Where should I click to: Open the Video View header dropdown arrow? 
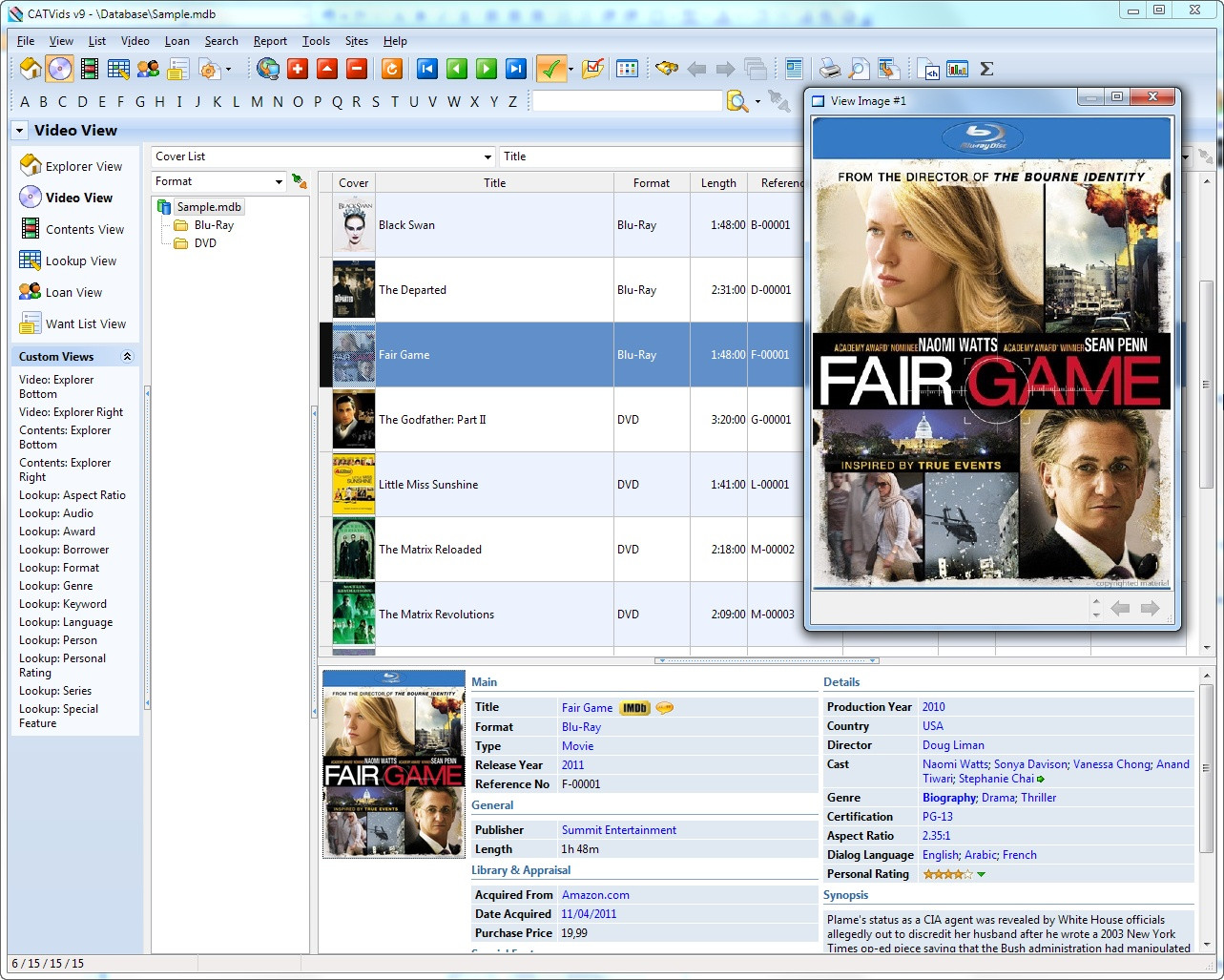tap(19, 131)
